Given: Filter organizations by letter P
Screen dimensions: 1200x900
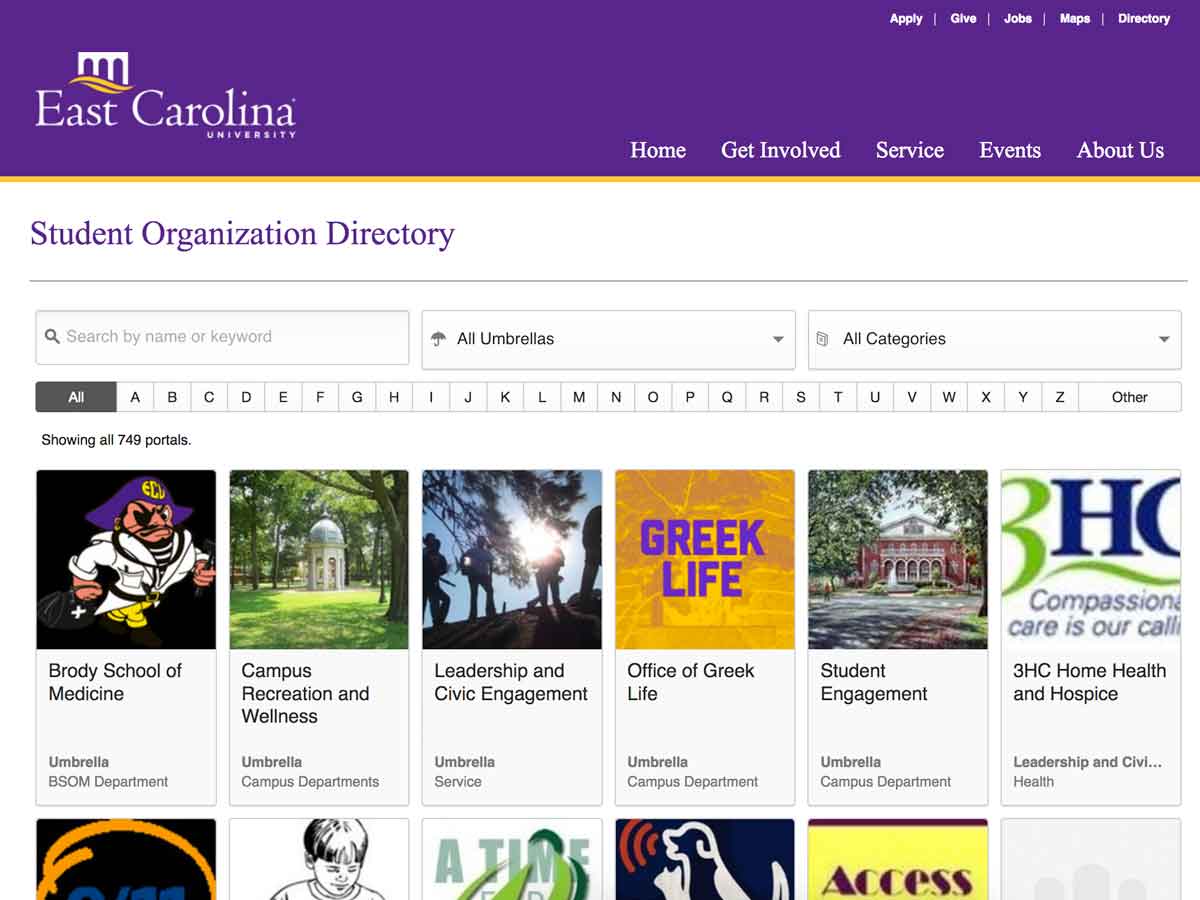Looking at the screenshot, I should click(690, 397).
